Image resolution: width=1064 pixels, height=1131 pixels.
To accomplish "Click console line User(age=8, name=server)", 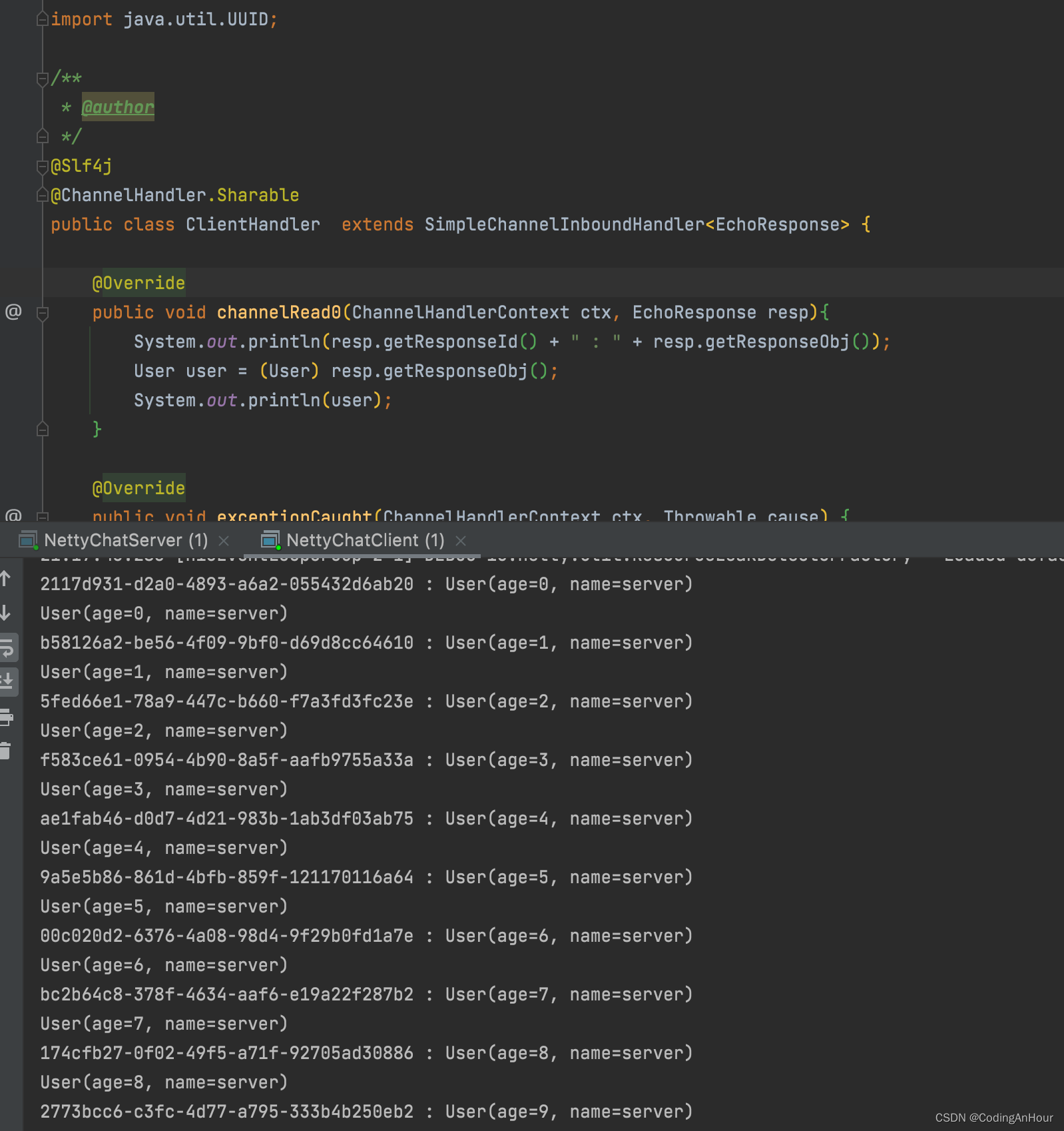I will 164,1082.
